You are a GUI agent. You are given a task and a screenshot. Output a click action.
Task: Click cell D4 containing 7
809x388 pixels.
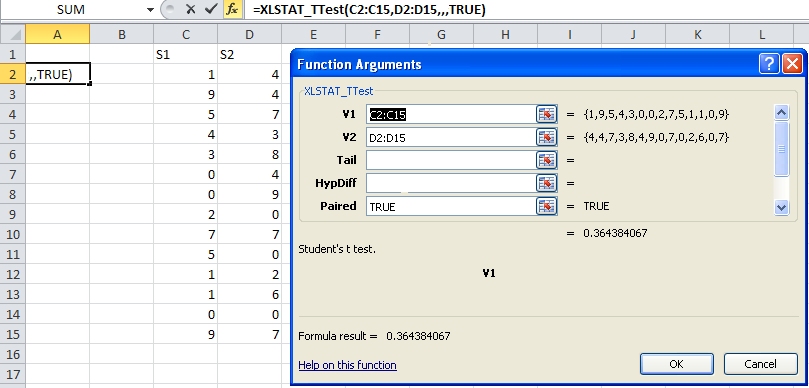[249, 114]
